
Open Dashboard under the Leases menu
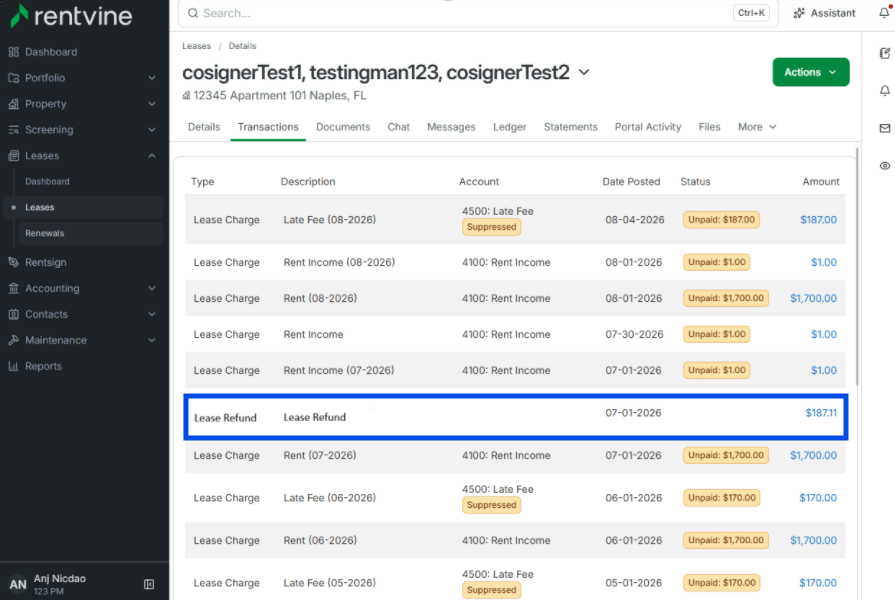47,182
